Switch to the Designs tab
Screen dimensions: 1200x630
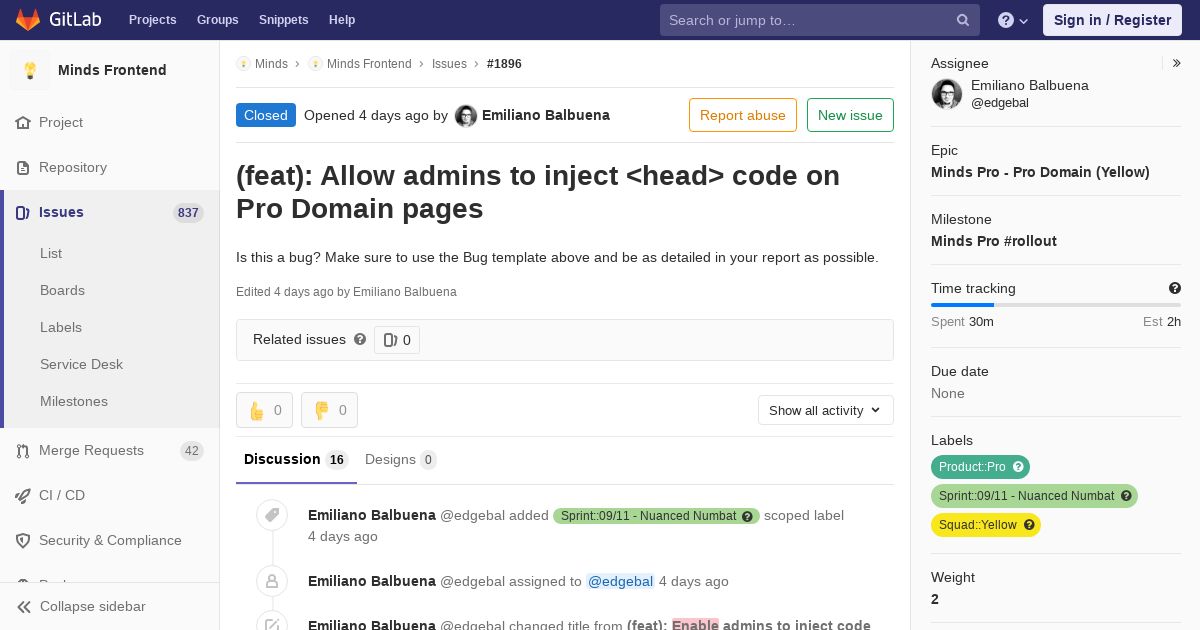tap(401, 459)
